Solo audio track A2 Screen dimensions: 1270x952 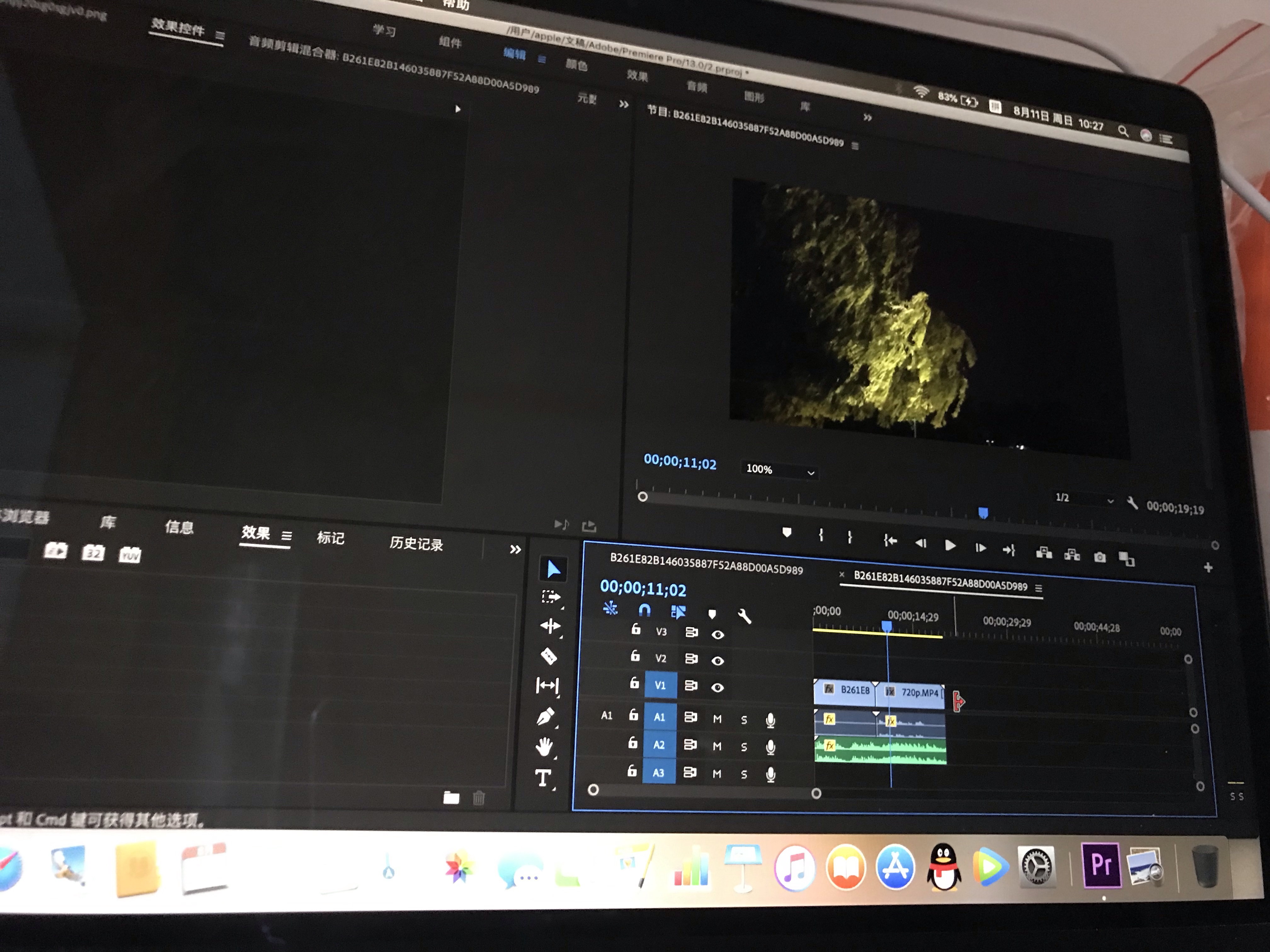point(744,747)
